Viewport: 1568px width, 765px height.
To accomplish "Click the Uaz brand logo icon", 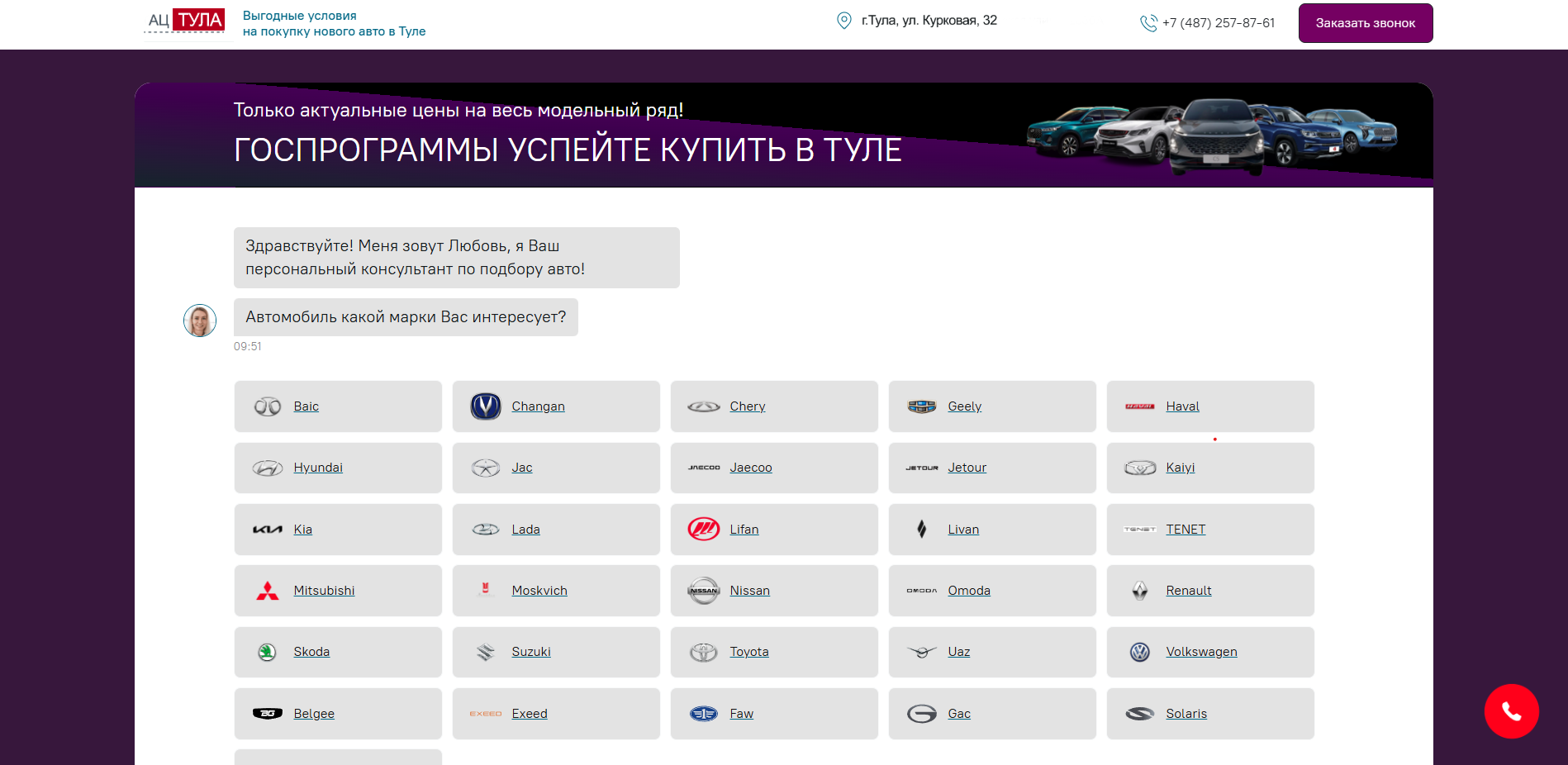I will point(922,653).
